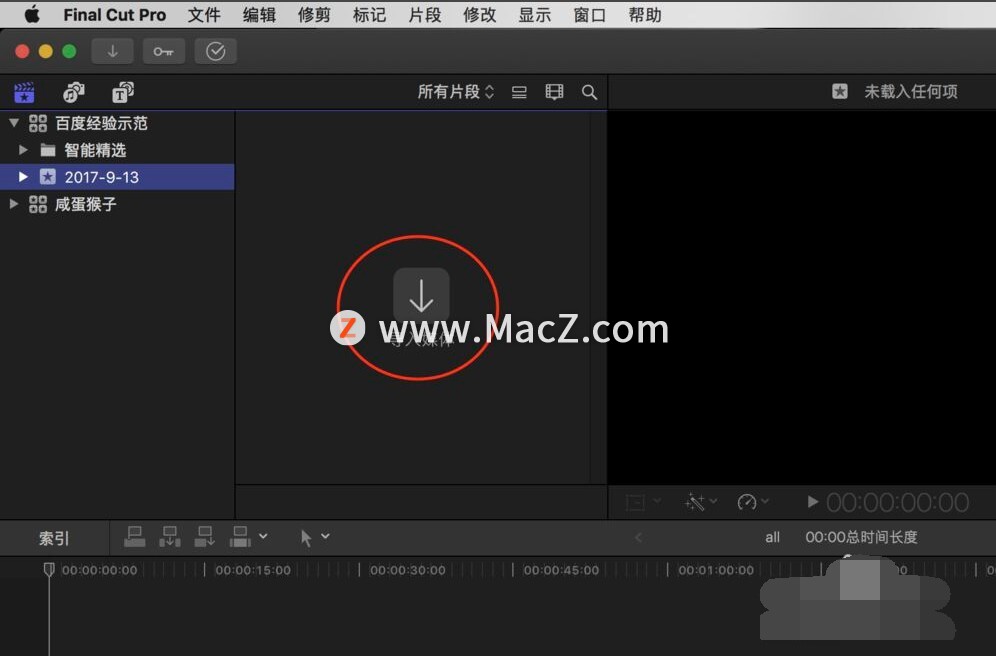Click the import media toolbar arrow button
Image resolution: width=996 pixels, height=656 pixels.
tap(112, 51)
